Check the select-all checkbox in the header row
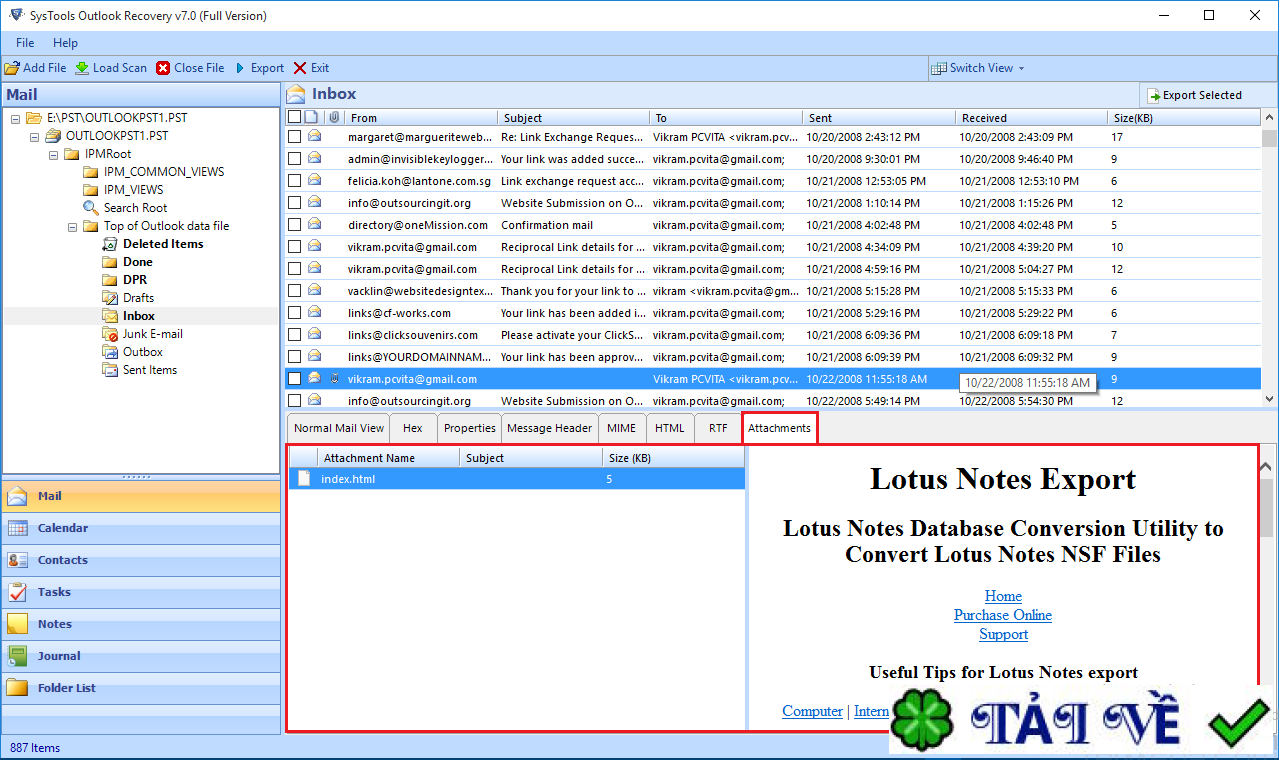The image size is (1279, 760). [x=295, y=117]
